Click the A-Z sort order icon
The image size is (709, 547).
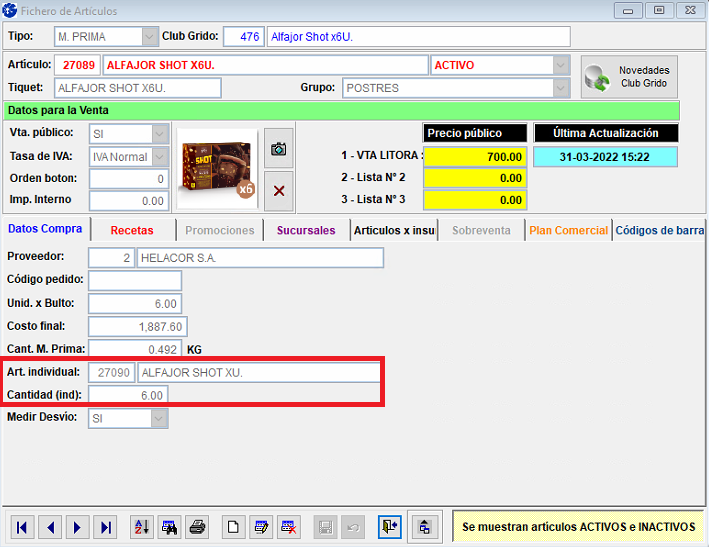142,527
